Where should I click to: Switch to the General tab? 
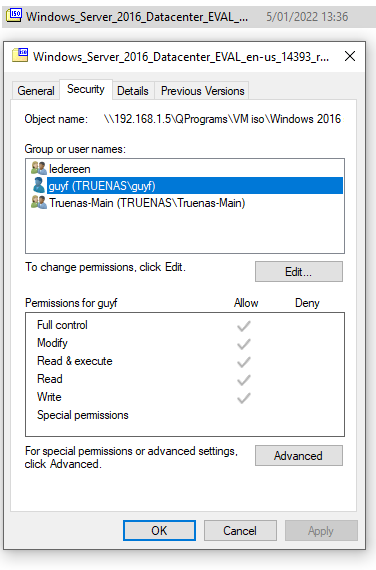coord(36,91)
